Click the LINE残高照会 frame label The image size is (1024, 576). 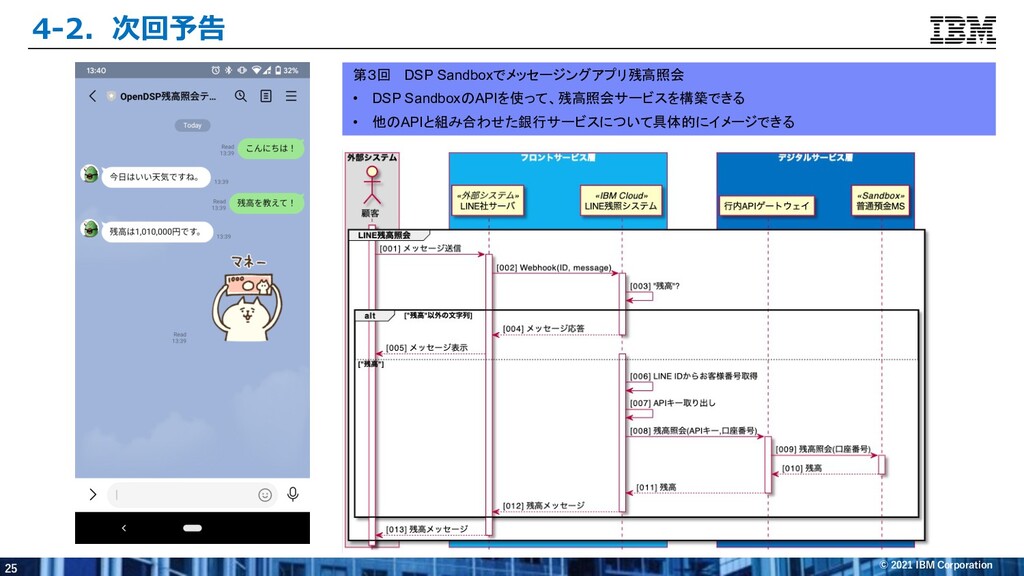385,235
